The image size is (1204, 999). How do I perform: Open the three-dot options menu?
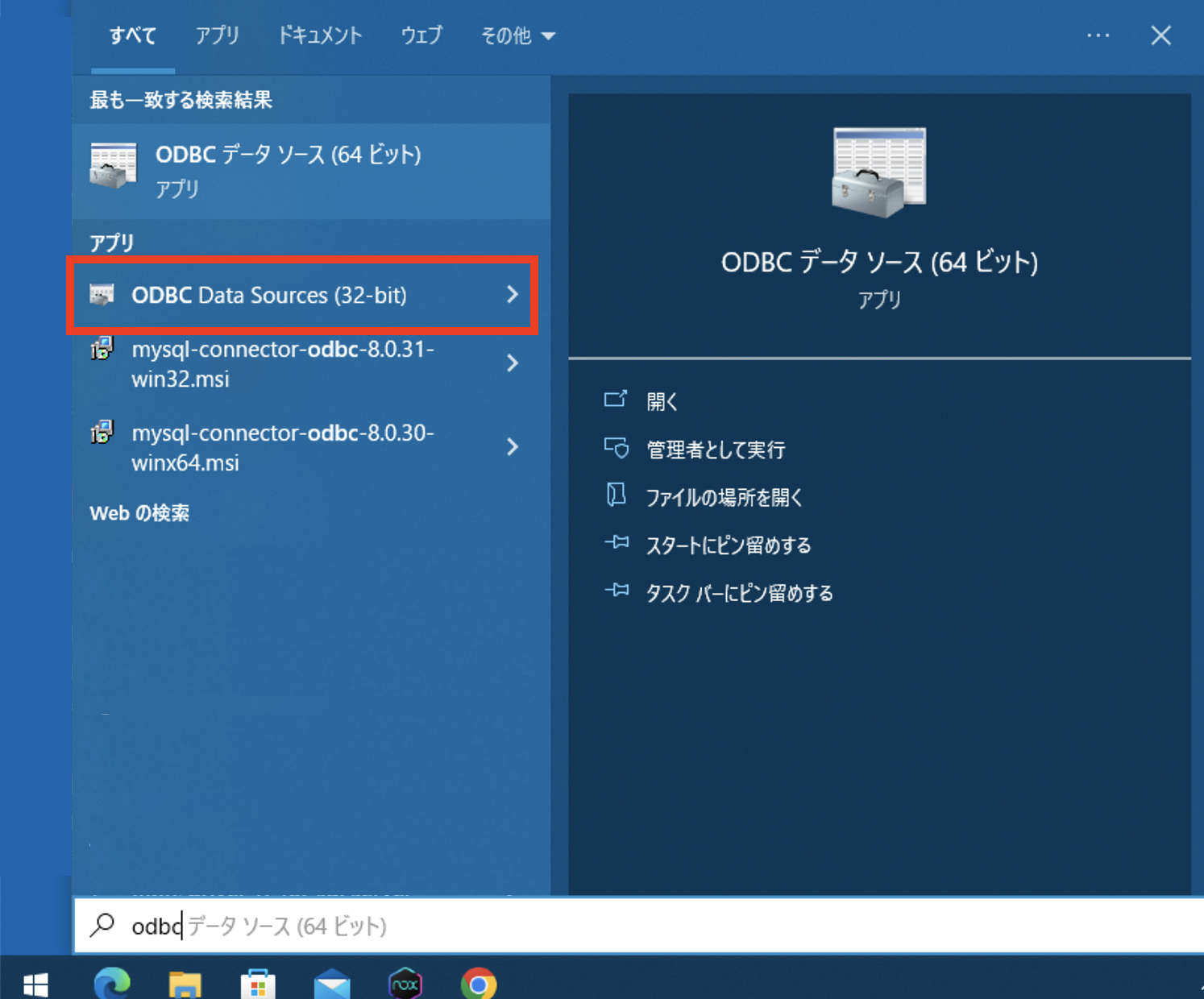pyautogui.click(x=1098, y=35)
